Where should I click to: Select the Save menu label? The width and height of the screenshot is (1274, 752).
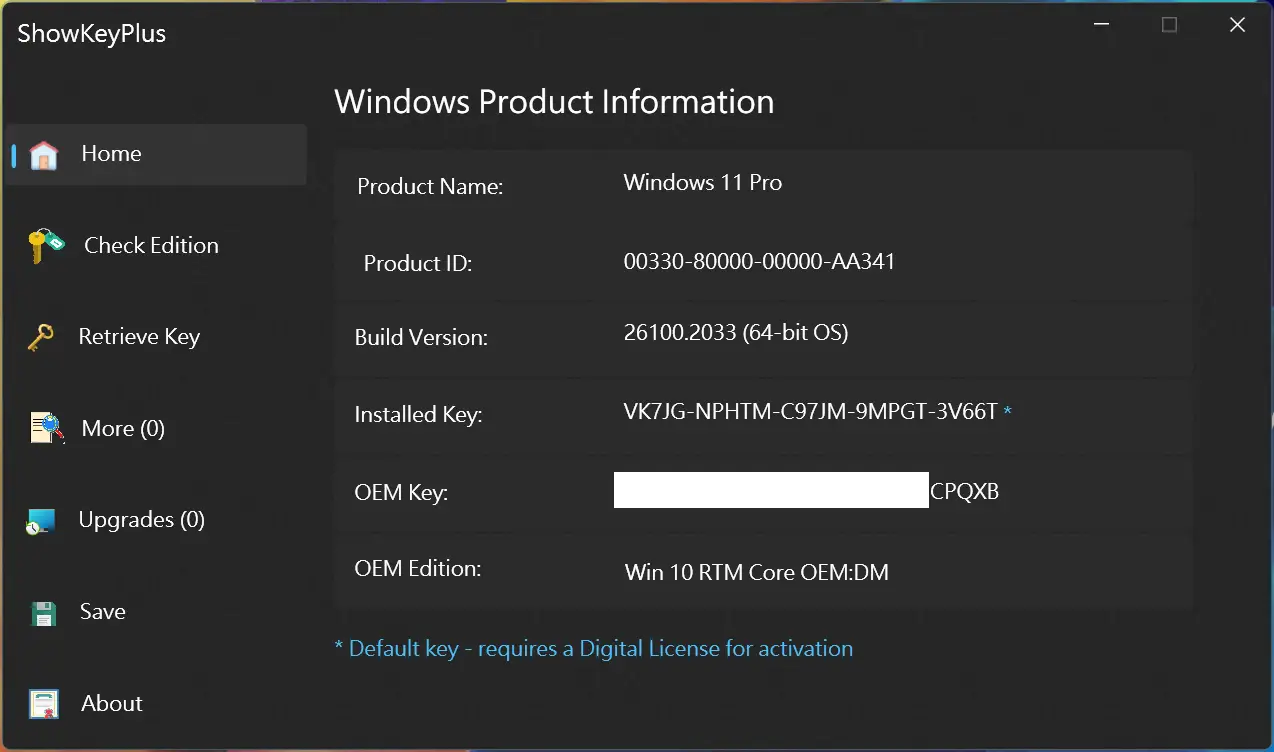[103, 612]
